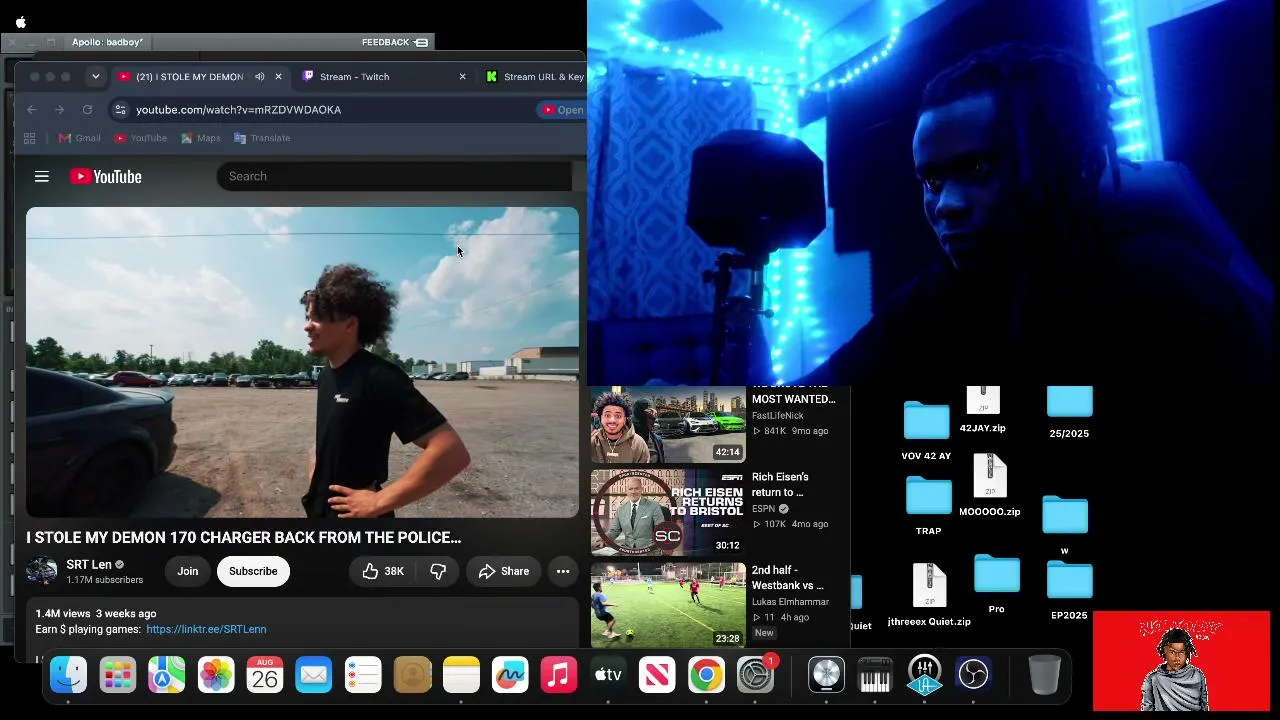
Task: Open the Apple menu
Action: 21,21
